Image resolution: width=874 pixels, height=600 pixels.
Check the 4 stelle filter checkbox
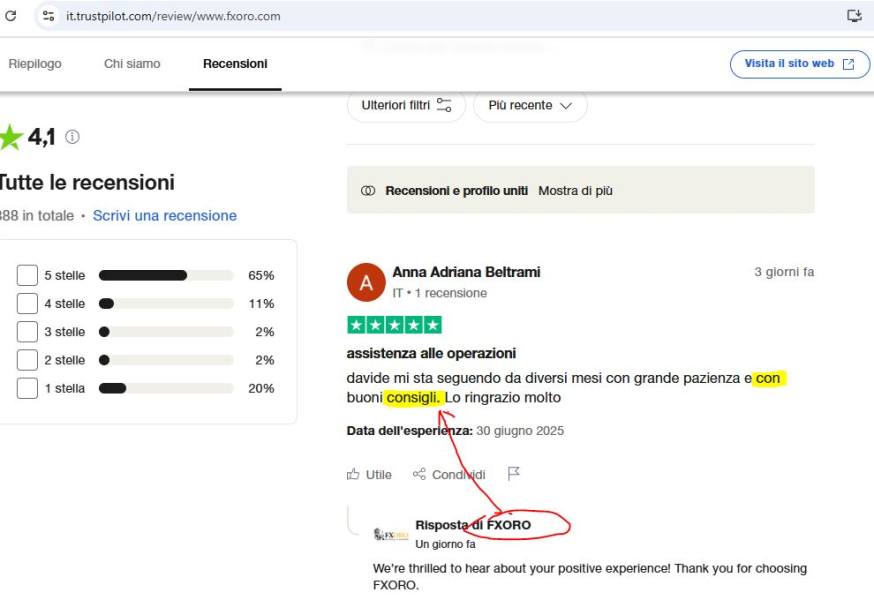27,303
